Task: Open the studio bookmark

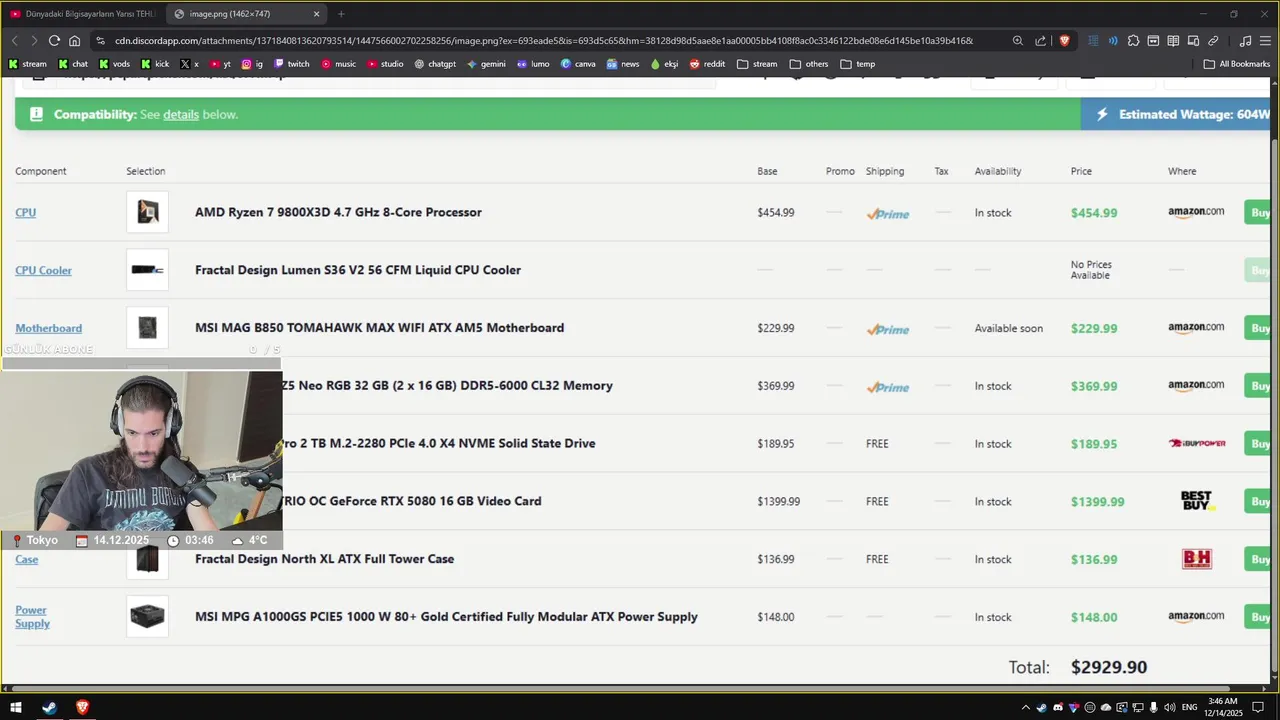Action: coord(385,64)
